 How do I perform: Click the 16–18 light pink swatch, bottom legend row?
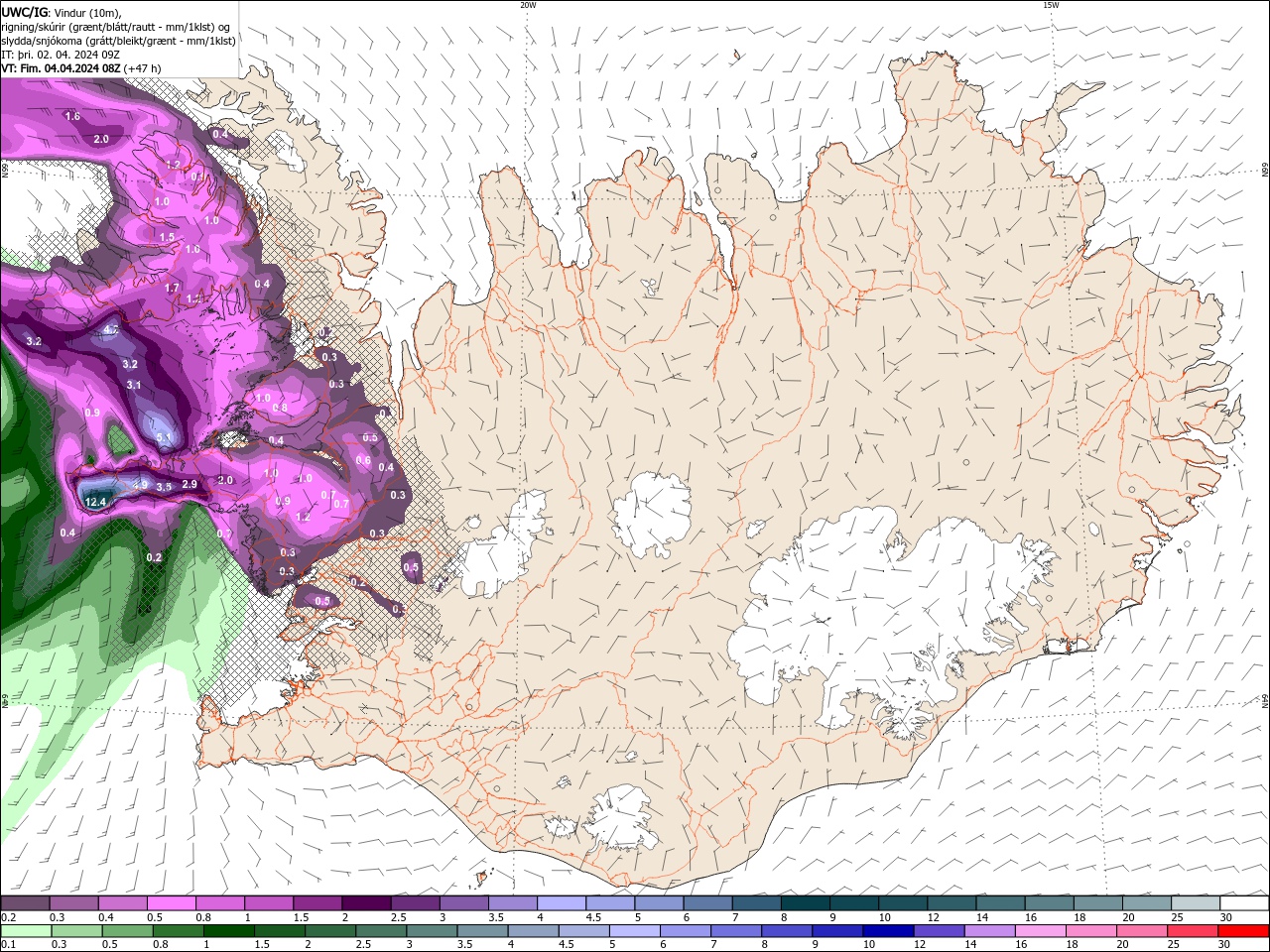coord(1039,931)
